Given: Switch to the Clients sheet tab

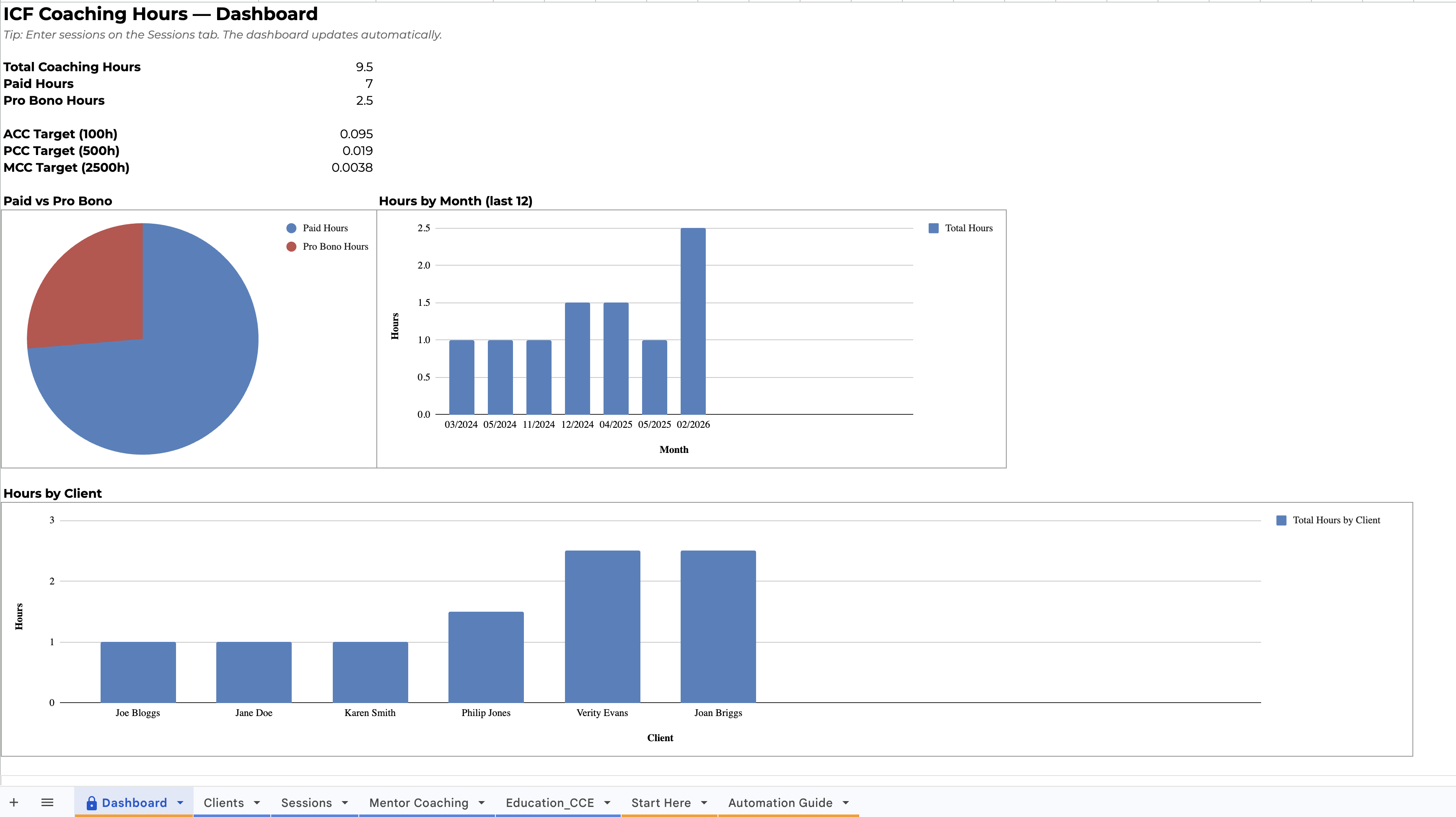Looking at the screenshot, I should (x=224, y=803).
